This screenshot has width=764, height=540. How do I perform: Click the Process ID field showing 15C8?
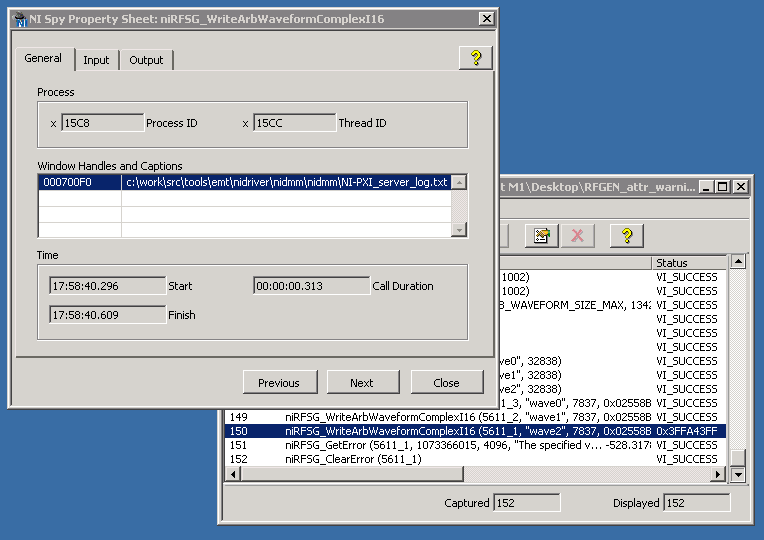point(102,123)
